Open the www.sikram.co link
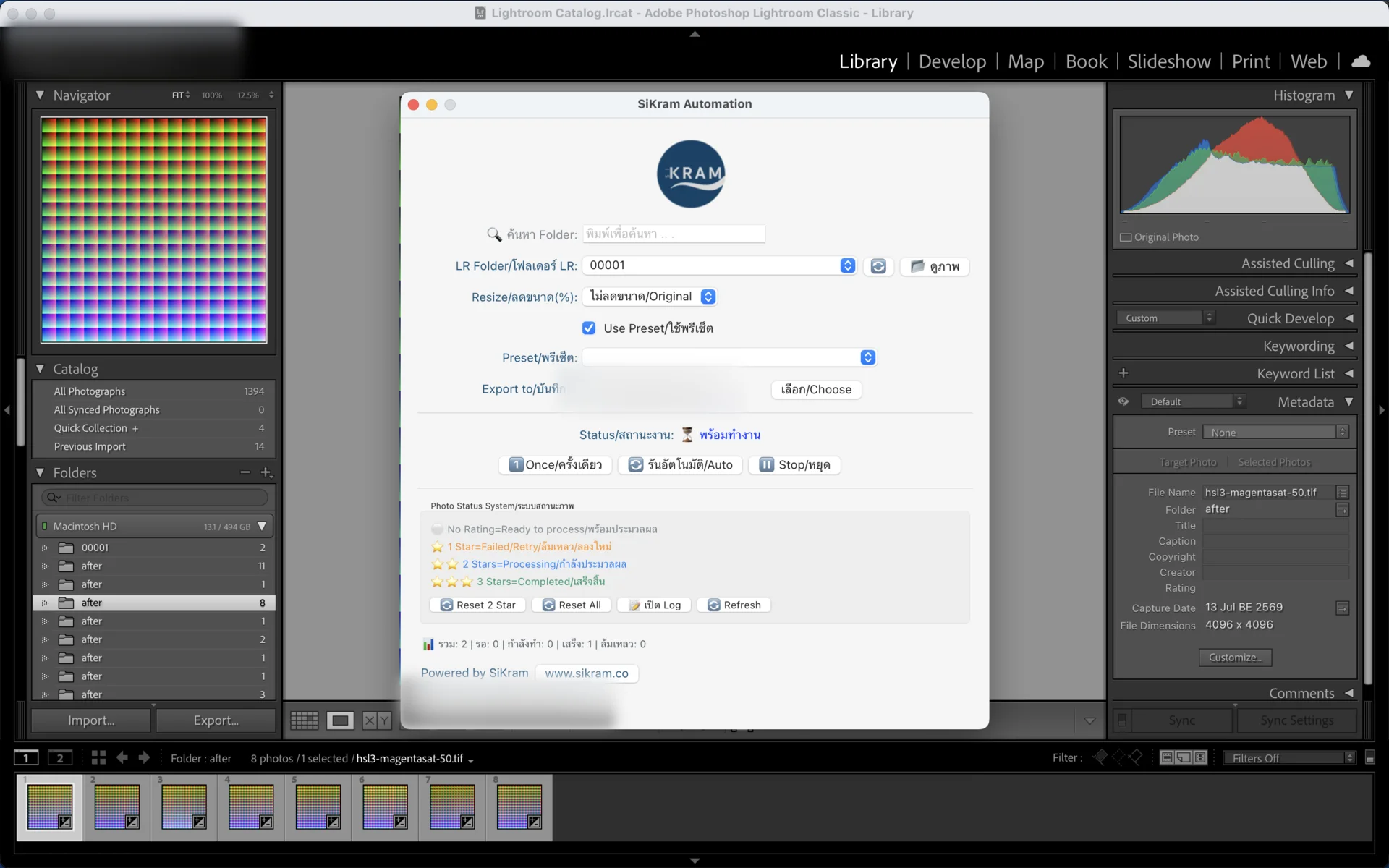 click(x=587, y=673)
